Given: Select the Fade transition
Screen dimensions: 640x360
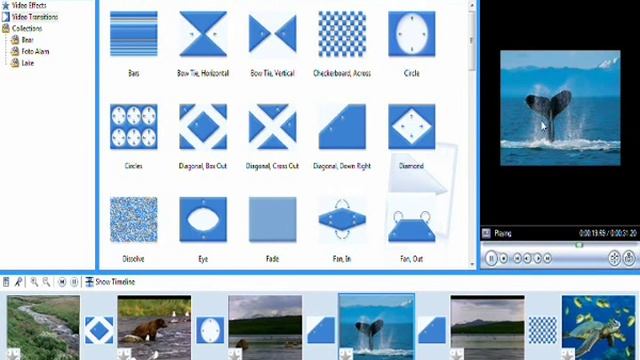Looking at the screenshot, I should pyautogui.click(x=272, y=220).
